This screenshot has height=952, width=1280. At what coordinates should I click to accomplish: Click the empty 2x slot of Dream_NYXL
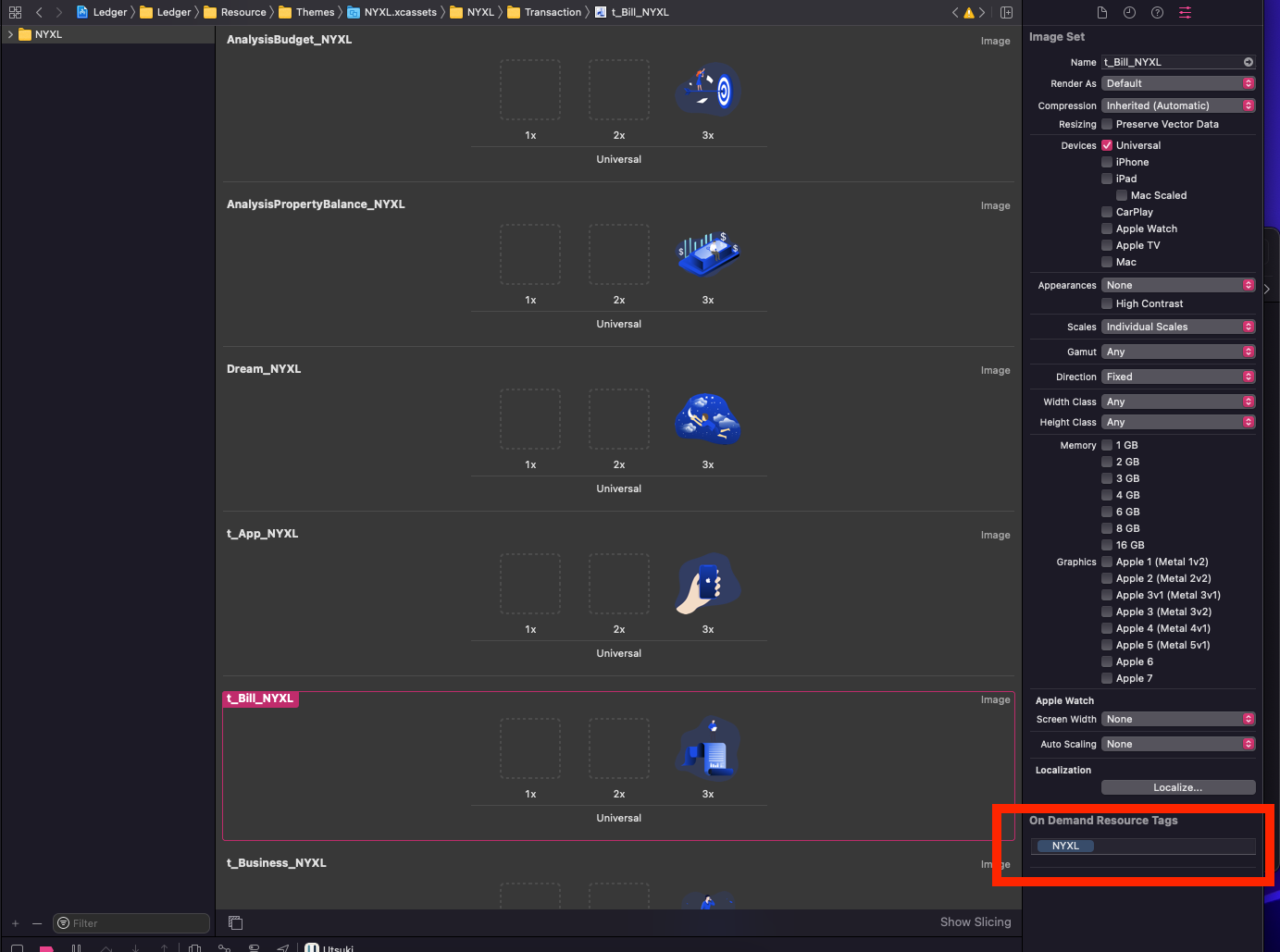[x=619, y=419]
